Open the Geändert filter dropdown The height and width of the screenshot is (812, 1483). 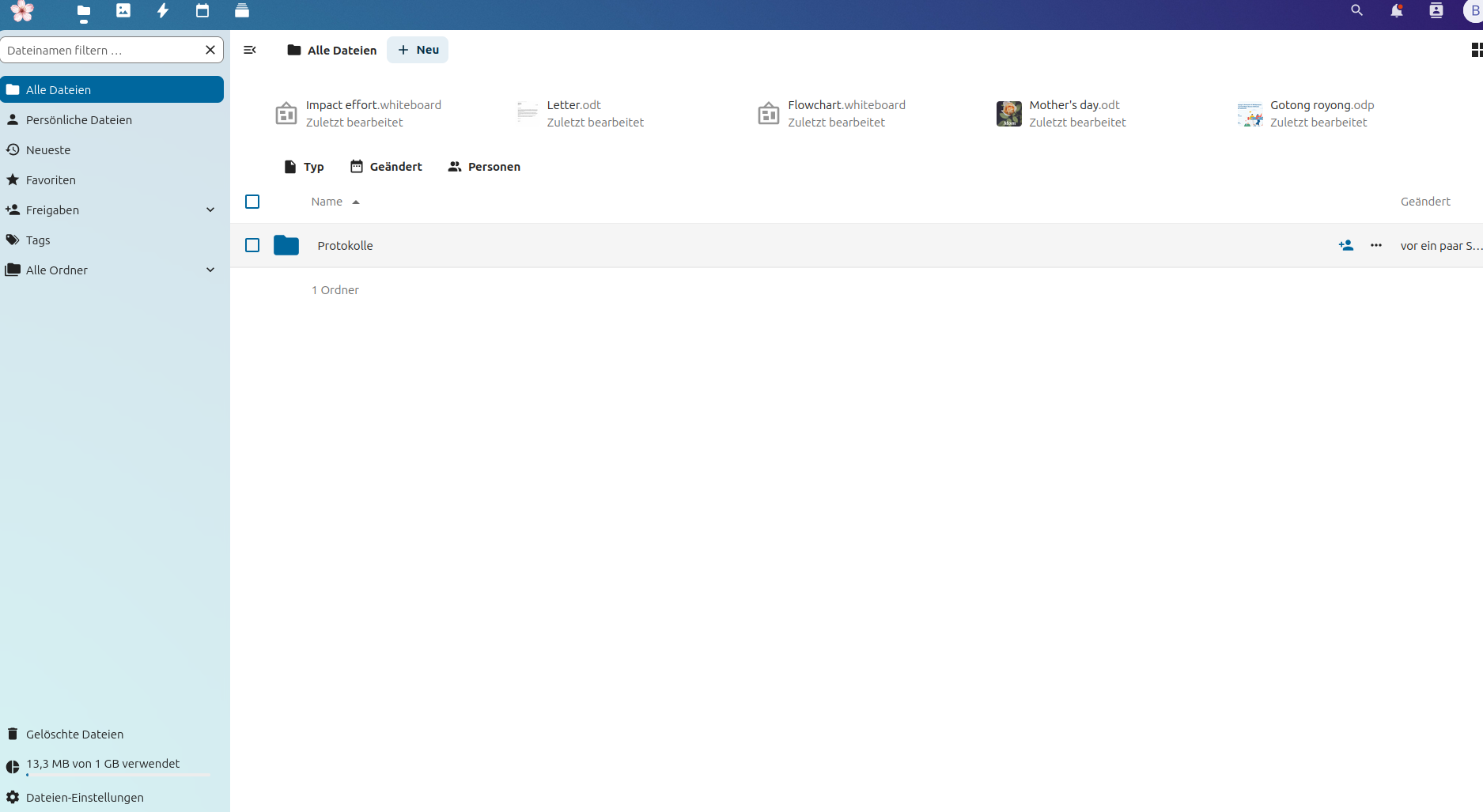386,167
